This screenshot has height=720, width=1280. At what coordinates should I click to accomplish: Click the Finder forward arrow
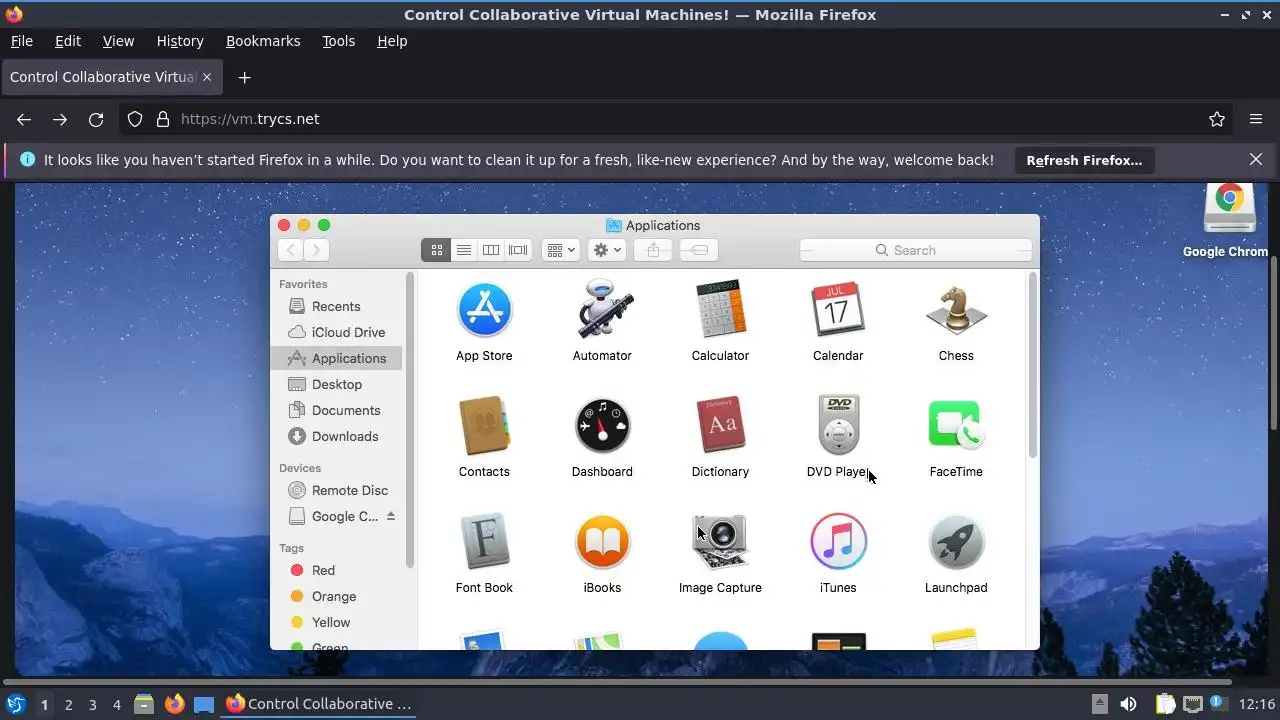(x=316, y=250)
